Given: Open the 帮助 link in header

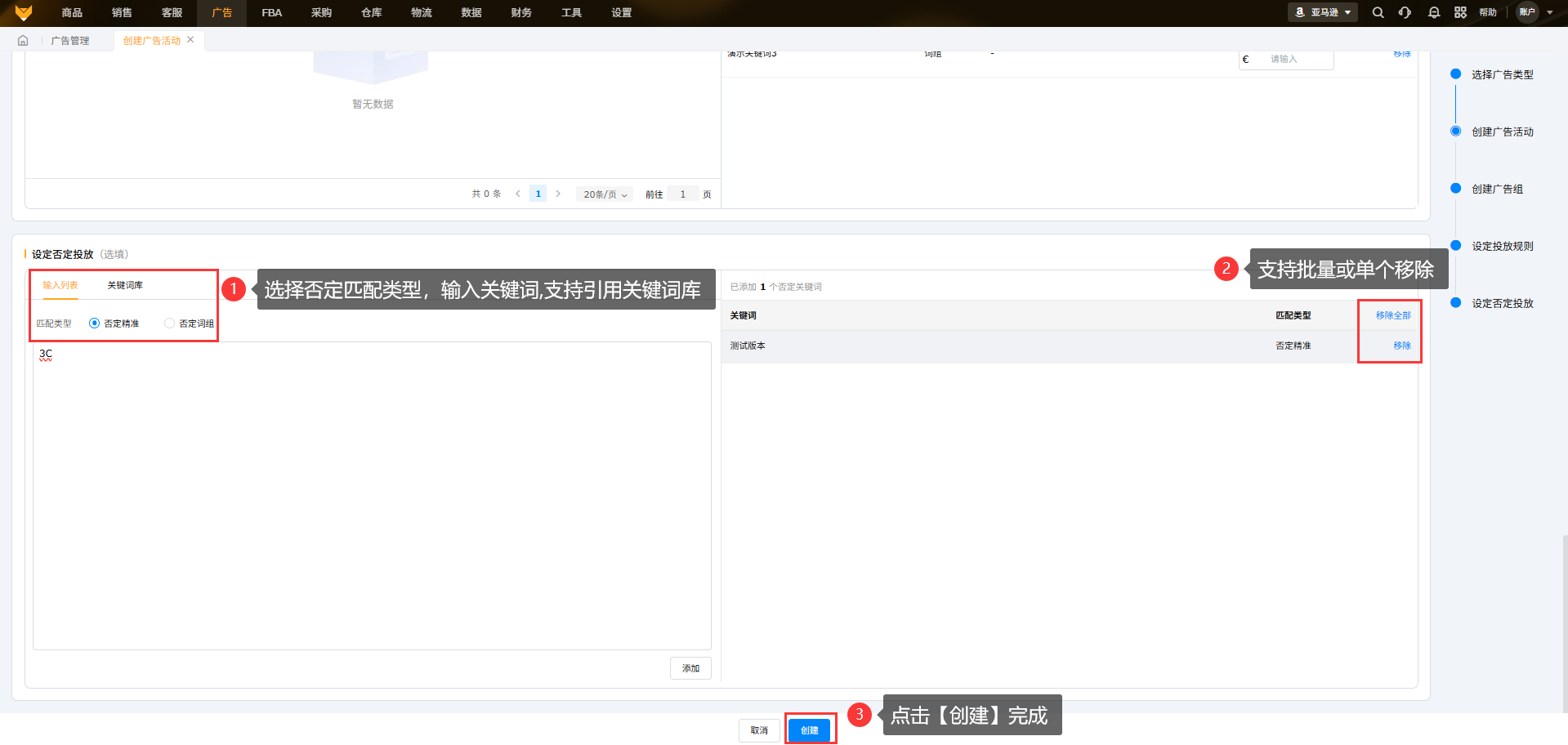Looking at the screenshot, I should coord(1488,12).
